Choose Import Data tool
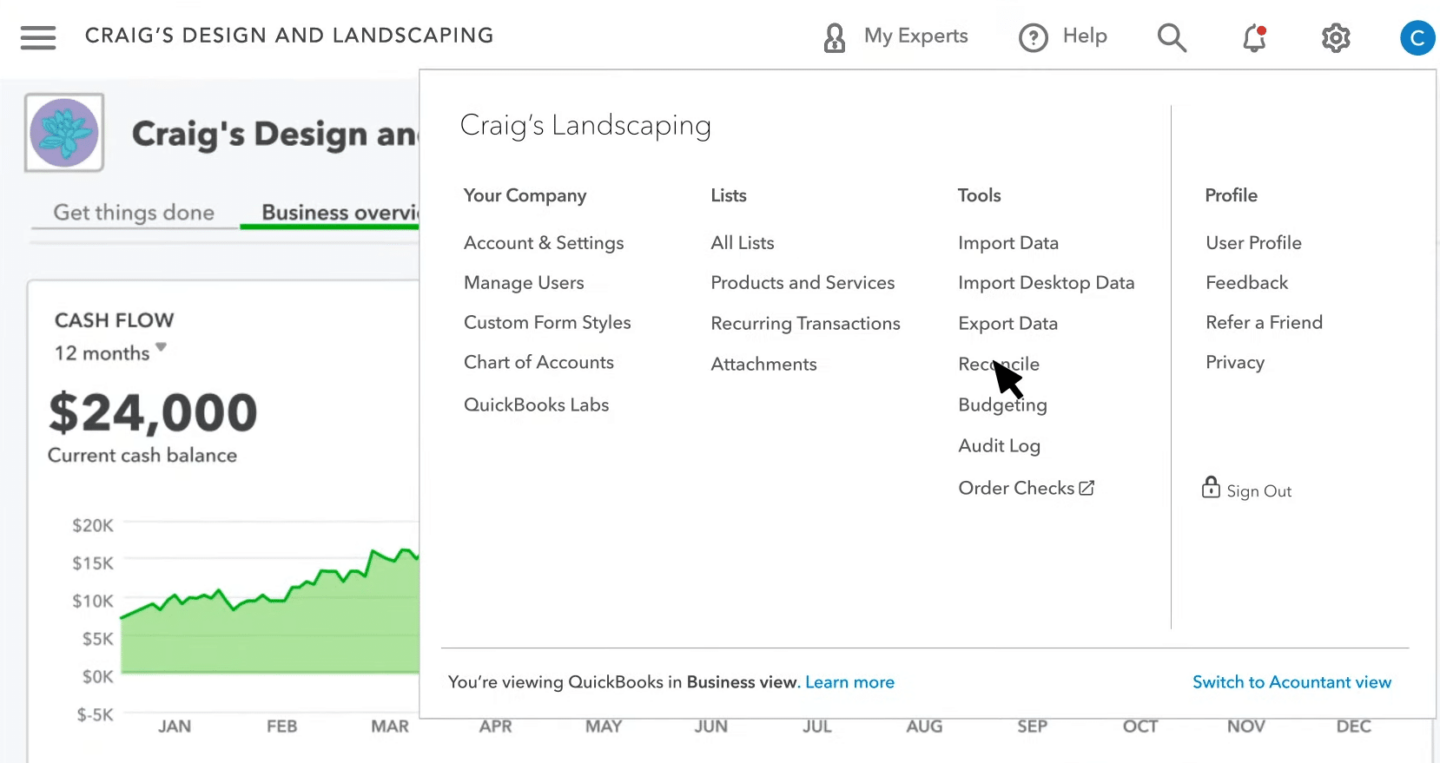The height and width of the screenshot is (763, 1440). pyautogui.click(x=1008, y=243)
